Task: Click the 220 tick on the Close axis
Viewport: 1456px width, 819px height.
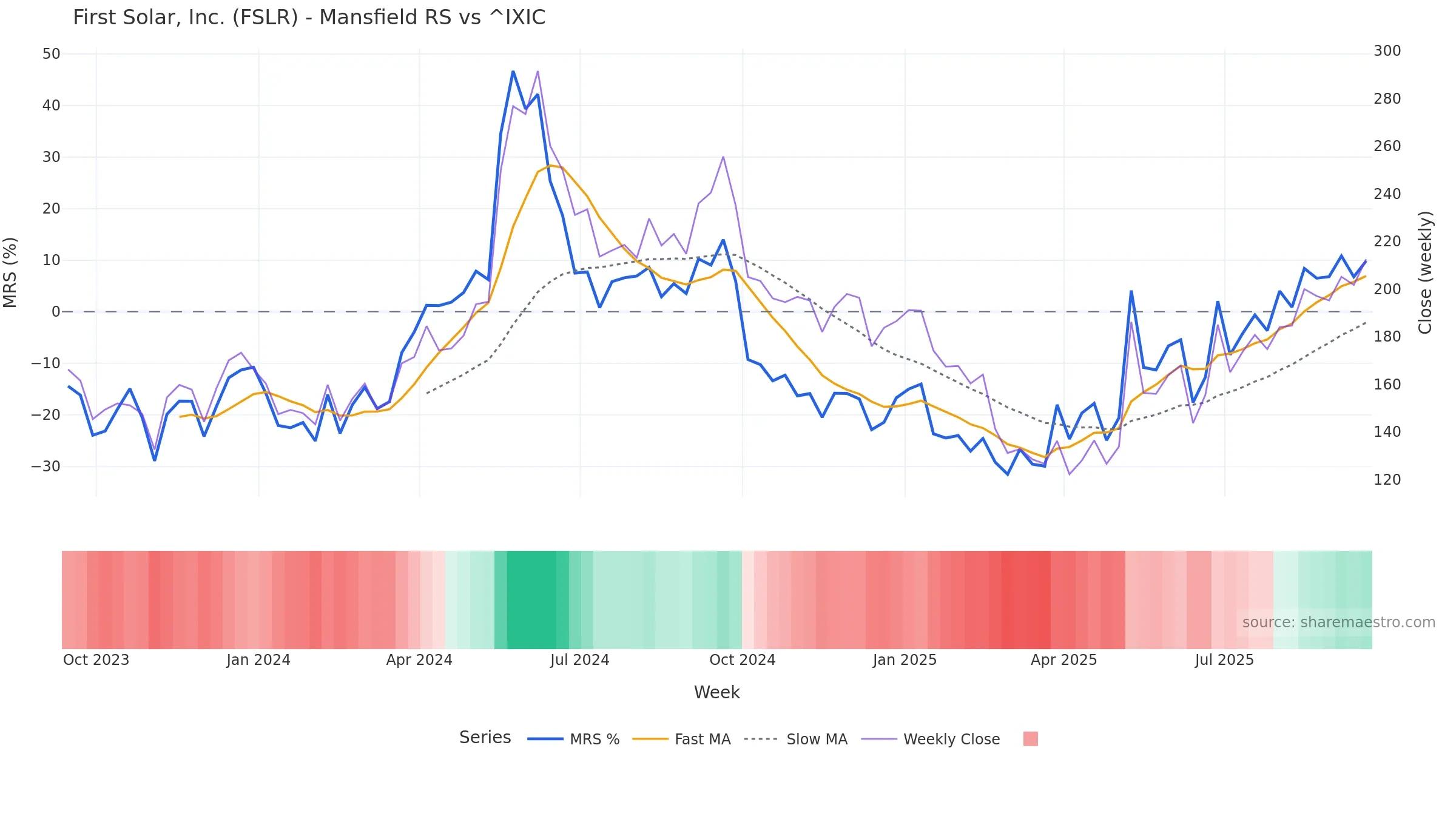Action: [x=1387, y=241]
